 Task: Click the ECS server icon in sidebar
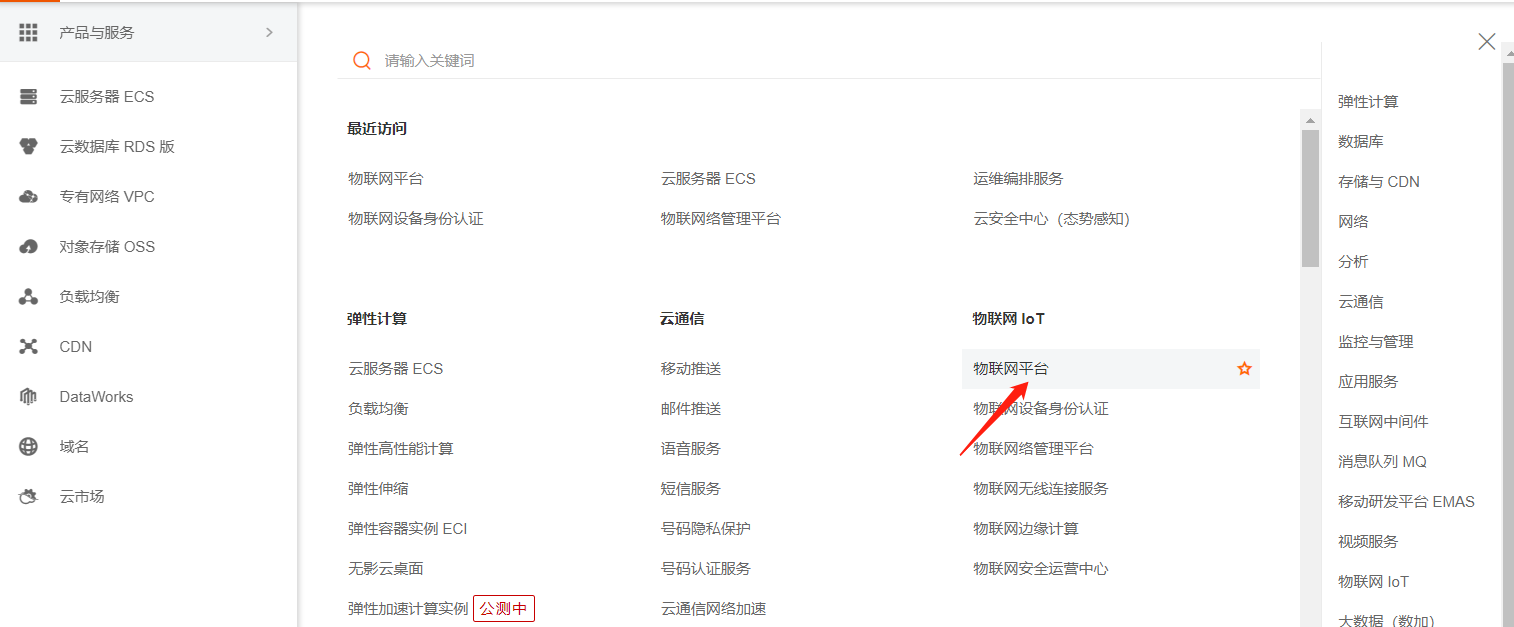(28, 97)
